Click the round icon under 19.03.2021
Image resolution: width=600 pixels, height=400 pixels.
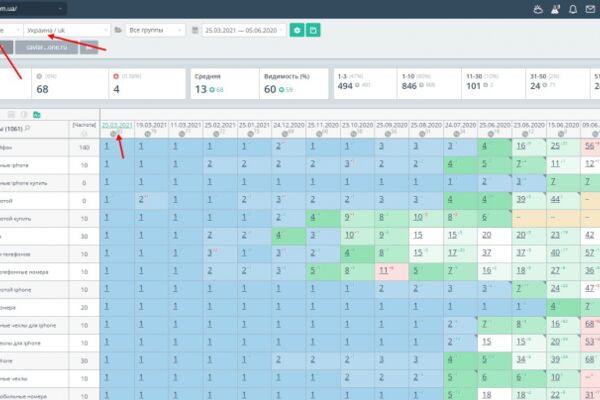pos(148,134)
